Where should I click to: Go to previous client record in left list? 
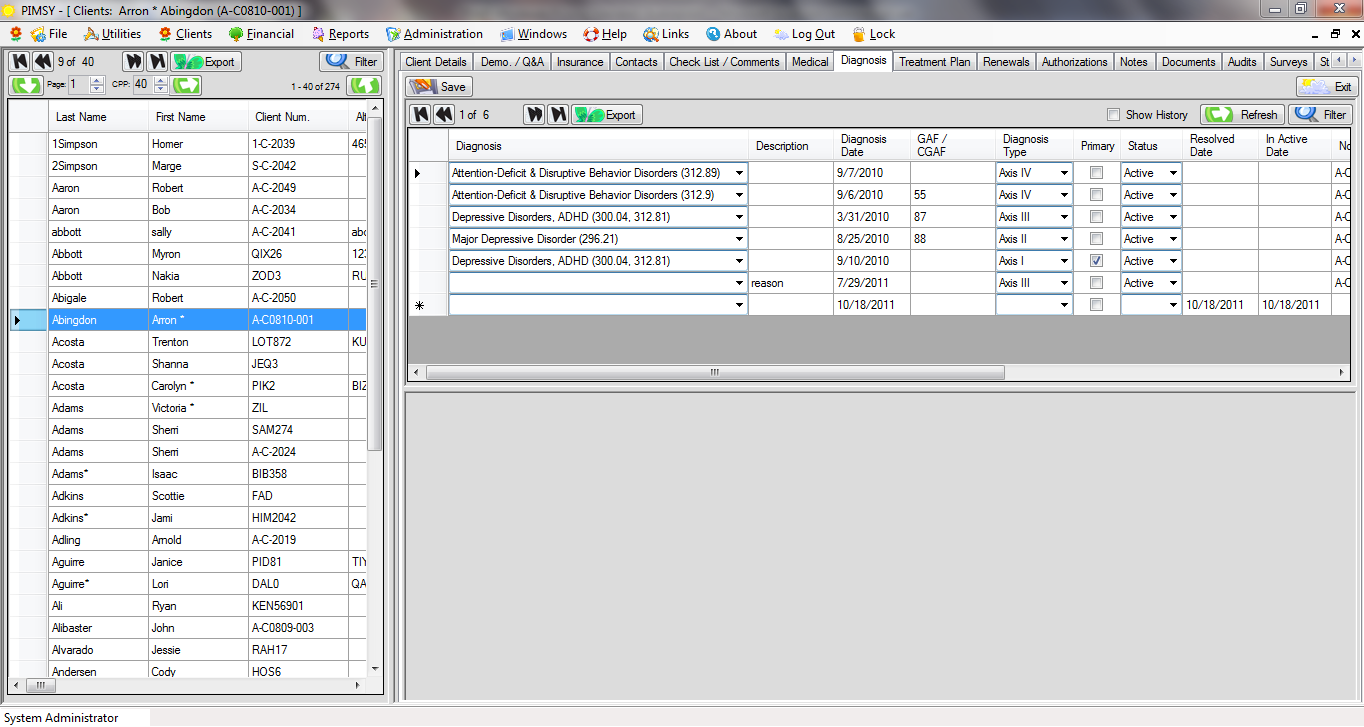(x=43, y=61)
